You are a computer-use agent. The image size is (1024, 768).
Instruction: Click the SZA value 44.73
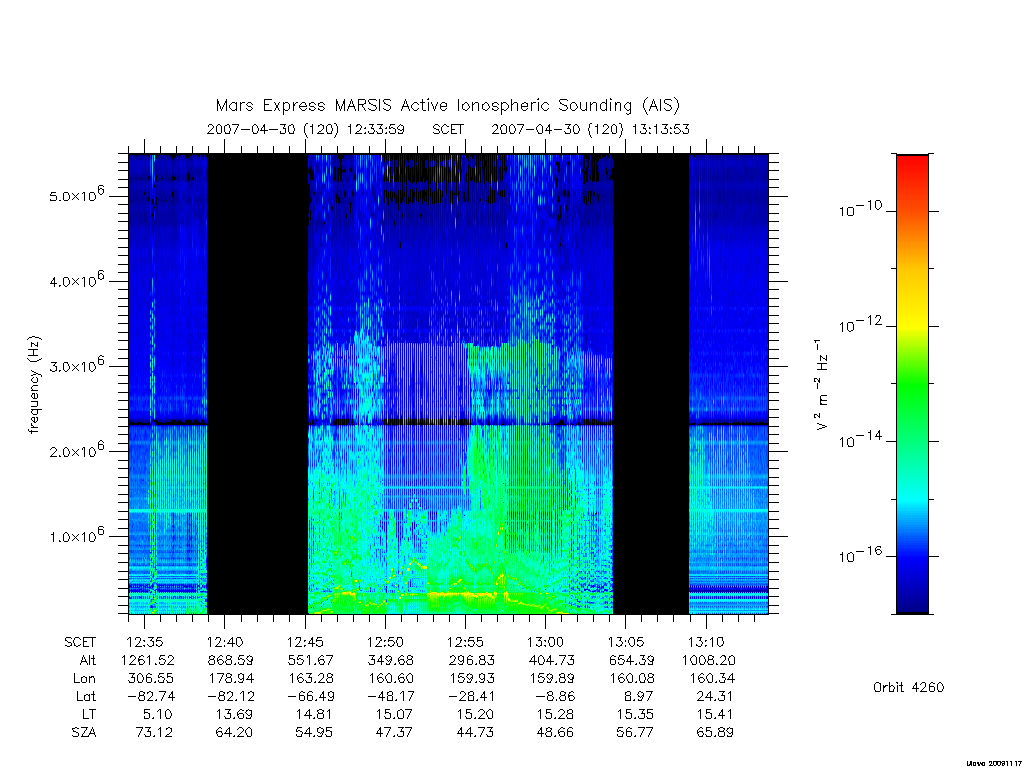tap(475, 733)
